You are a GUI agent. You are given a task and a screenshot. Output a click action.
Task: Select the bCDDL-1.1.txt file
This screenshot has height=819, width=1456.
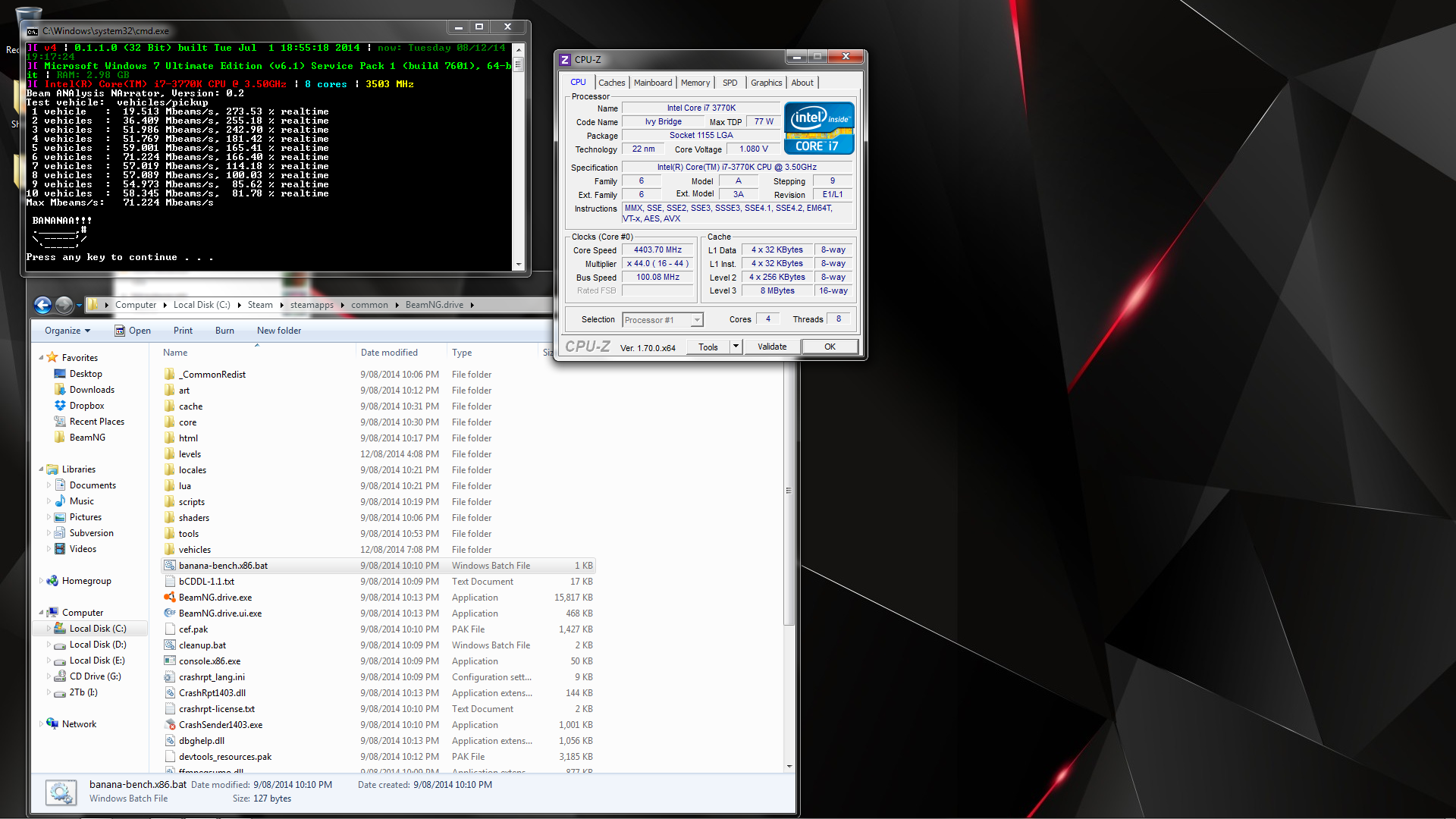coord(378,582)
